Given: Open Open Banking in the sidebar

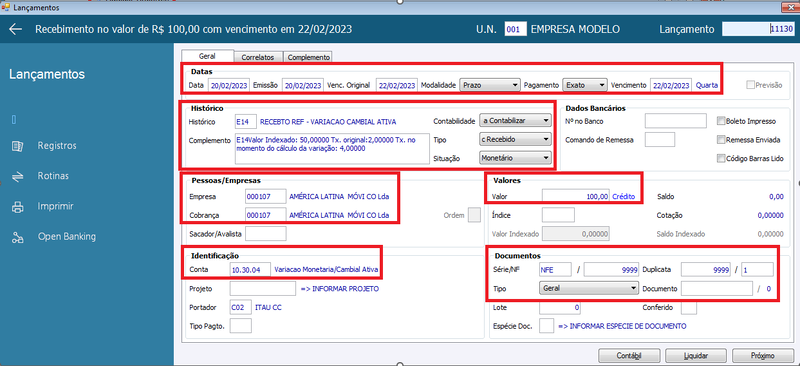Looking at the screenshot, I should [66, 236].
